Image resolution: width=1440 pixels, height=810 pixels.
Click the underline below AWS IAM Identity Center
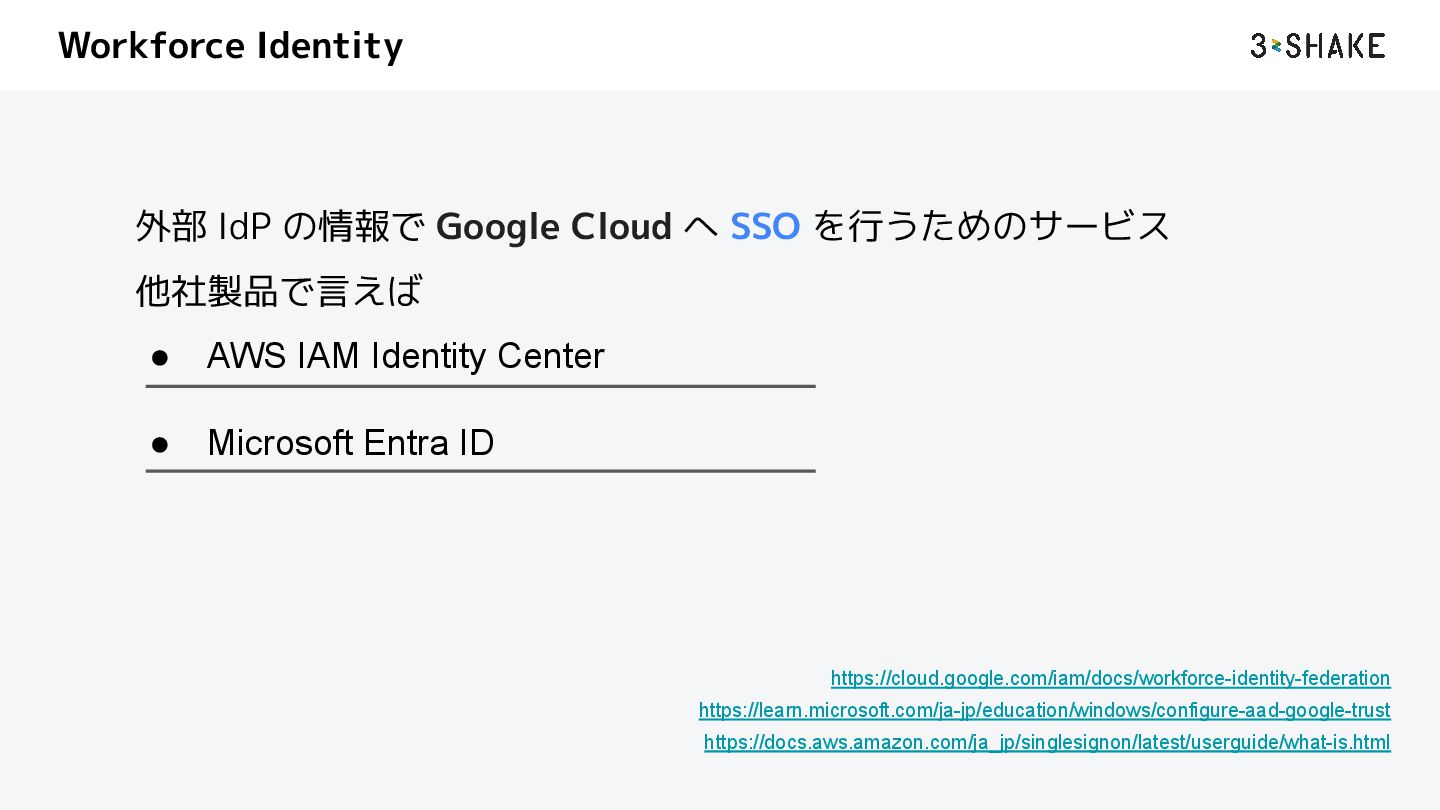(x=480, y=386)
